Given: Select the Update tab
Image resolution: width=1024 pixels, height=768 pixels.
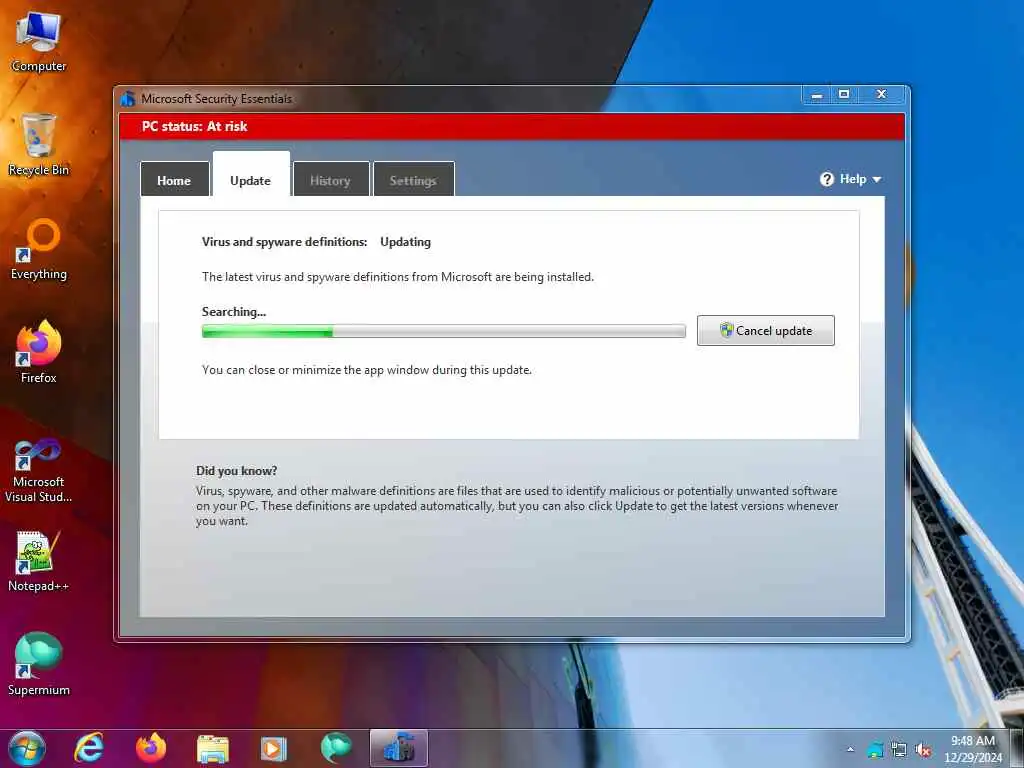Looking at the screenshot, I should click(251, 175).
